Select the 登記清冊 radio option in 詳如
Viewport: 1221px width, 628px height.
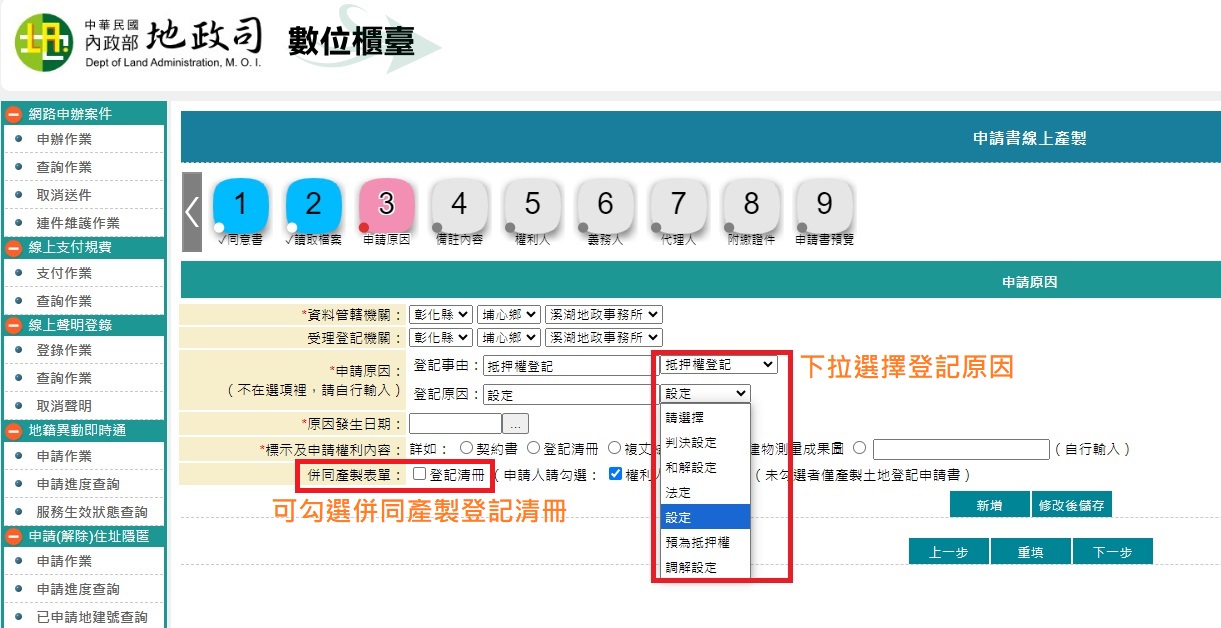[533, 449]
